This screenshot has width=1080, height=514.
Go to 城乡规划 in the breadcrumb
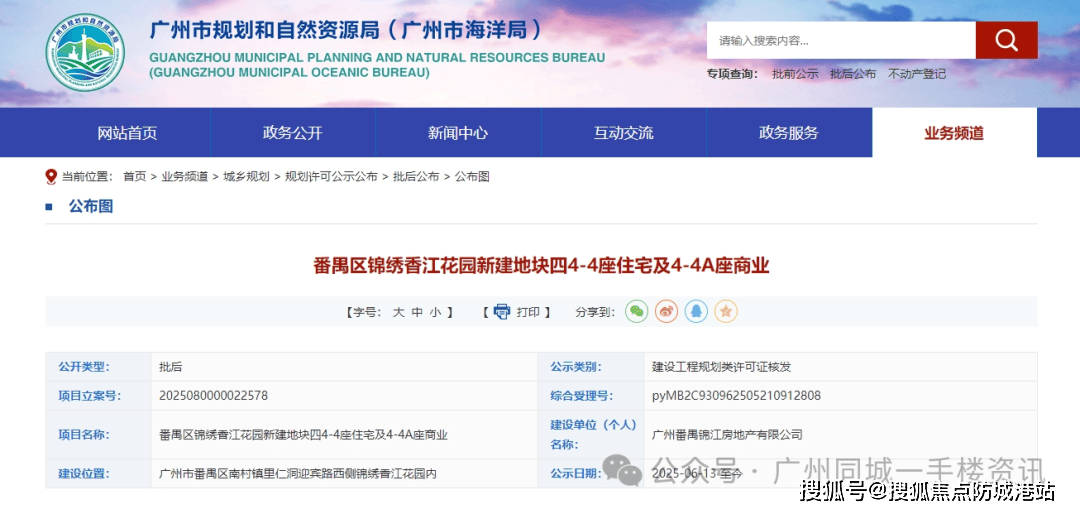click(246, 176)
